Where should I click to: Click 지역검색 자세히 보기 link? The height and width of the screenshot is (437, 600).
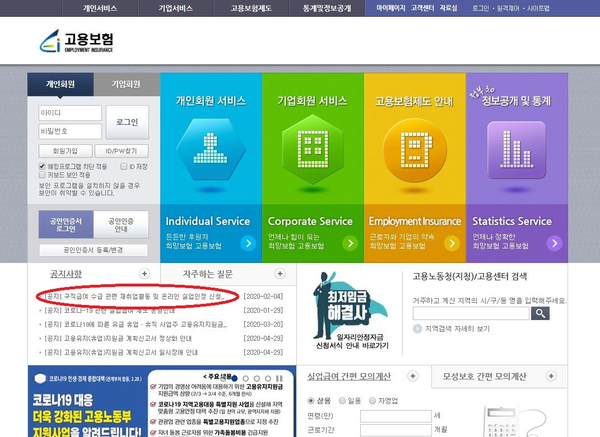pyautogui.click(x=457, y=329)
